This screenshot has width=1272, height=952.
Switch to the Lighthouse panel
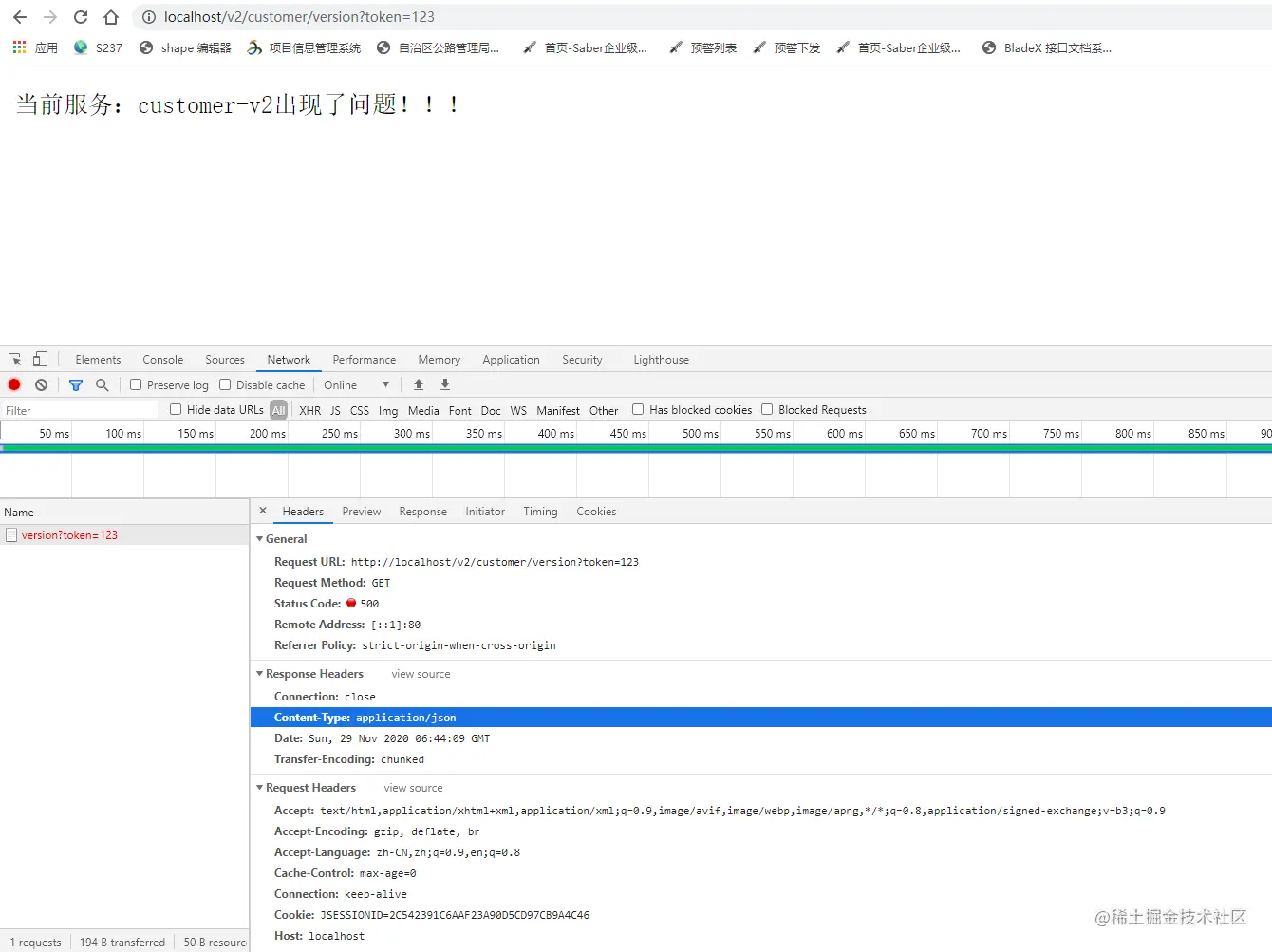click(x=661, y=360)
